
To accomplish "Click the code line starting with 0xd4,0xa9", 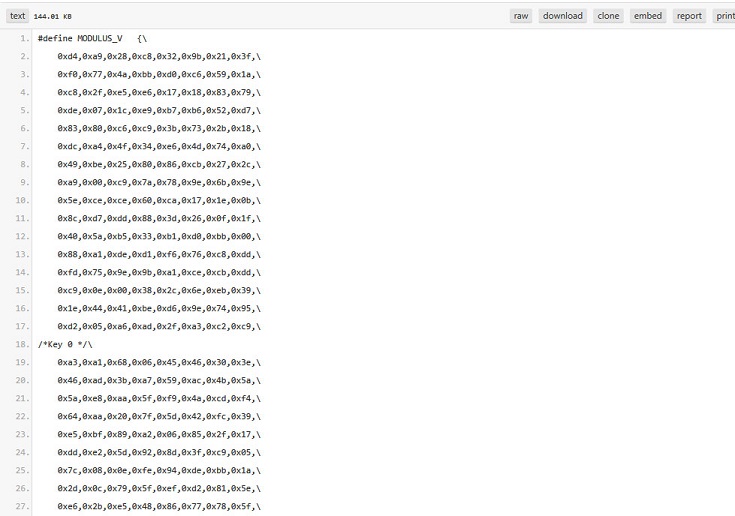I will [159, 57].
